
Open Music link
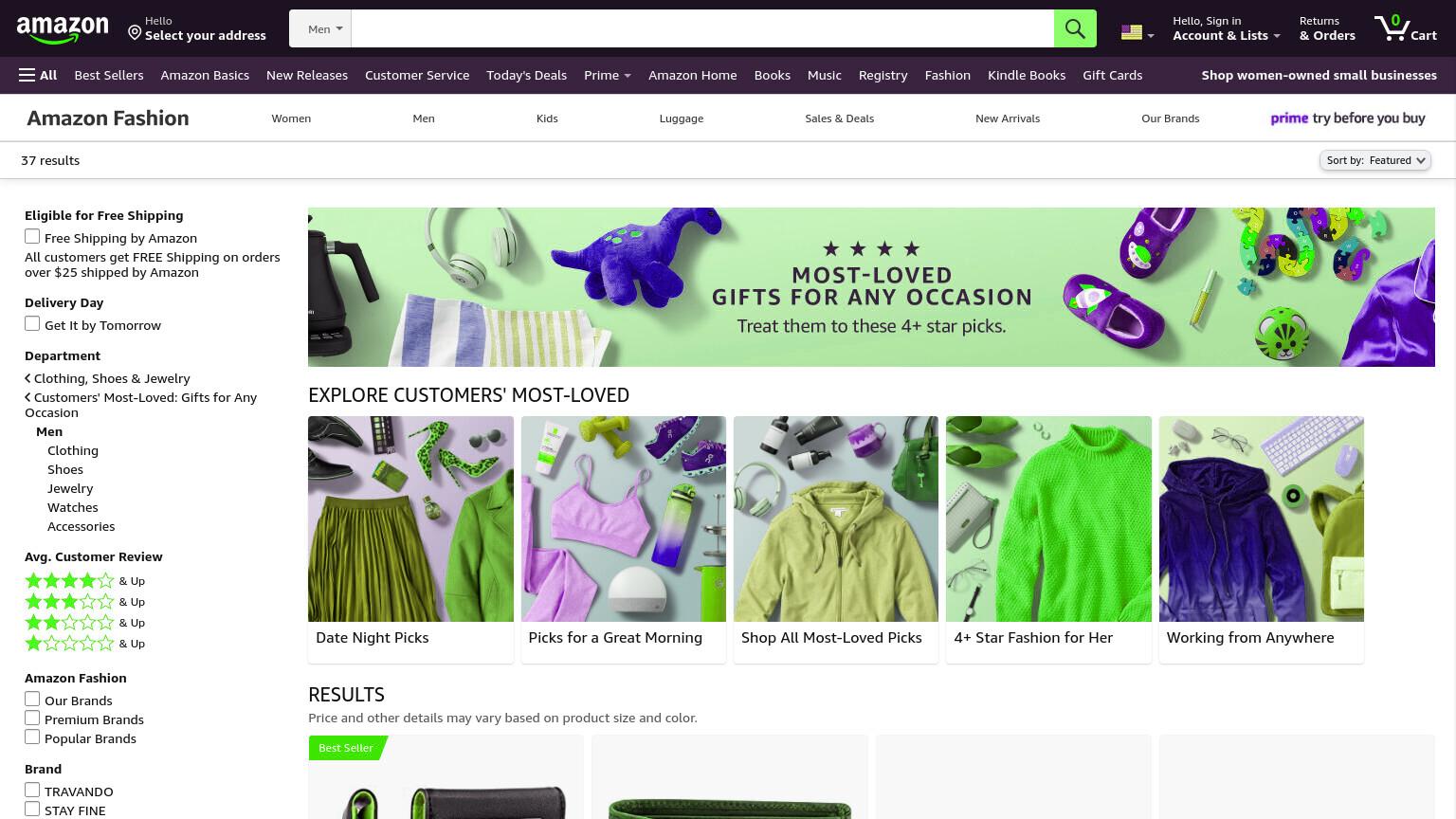825,75
